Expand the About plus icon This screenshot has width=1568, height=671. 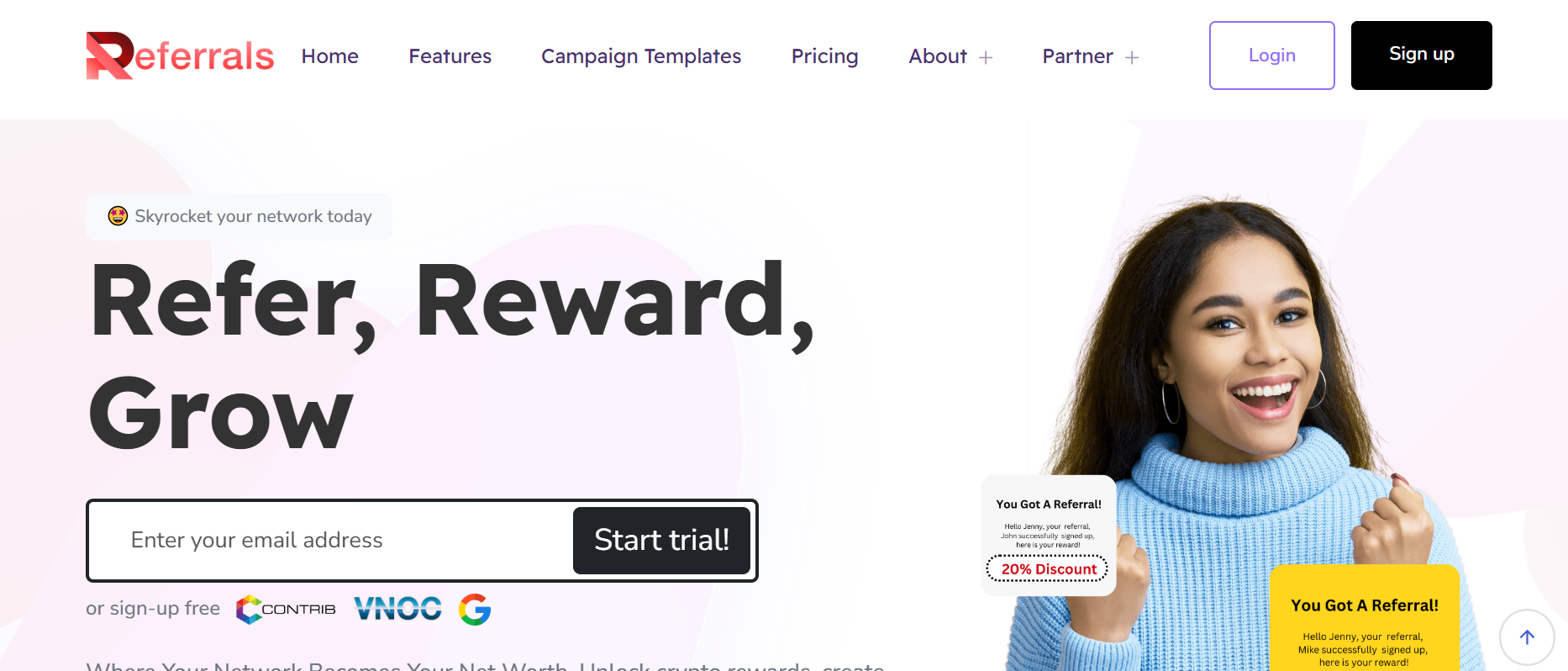[x=986, y=57]
